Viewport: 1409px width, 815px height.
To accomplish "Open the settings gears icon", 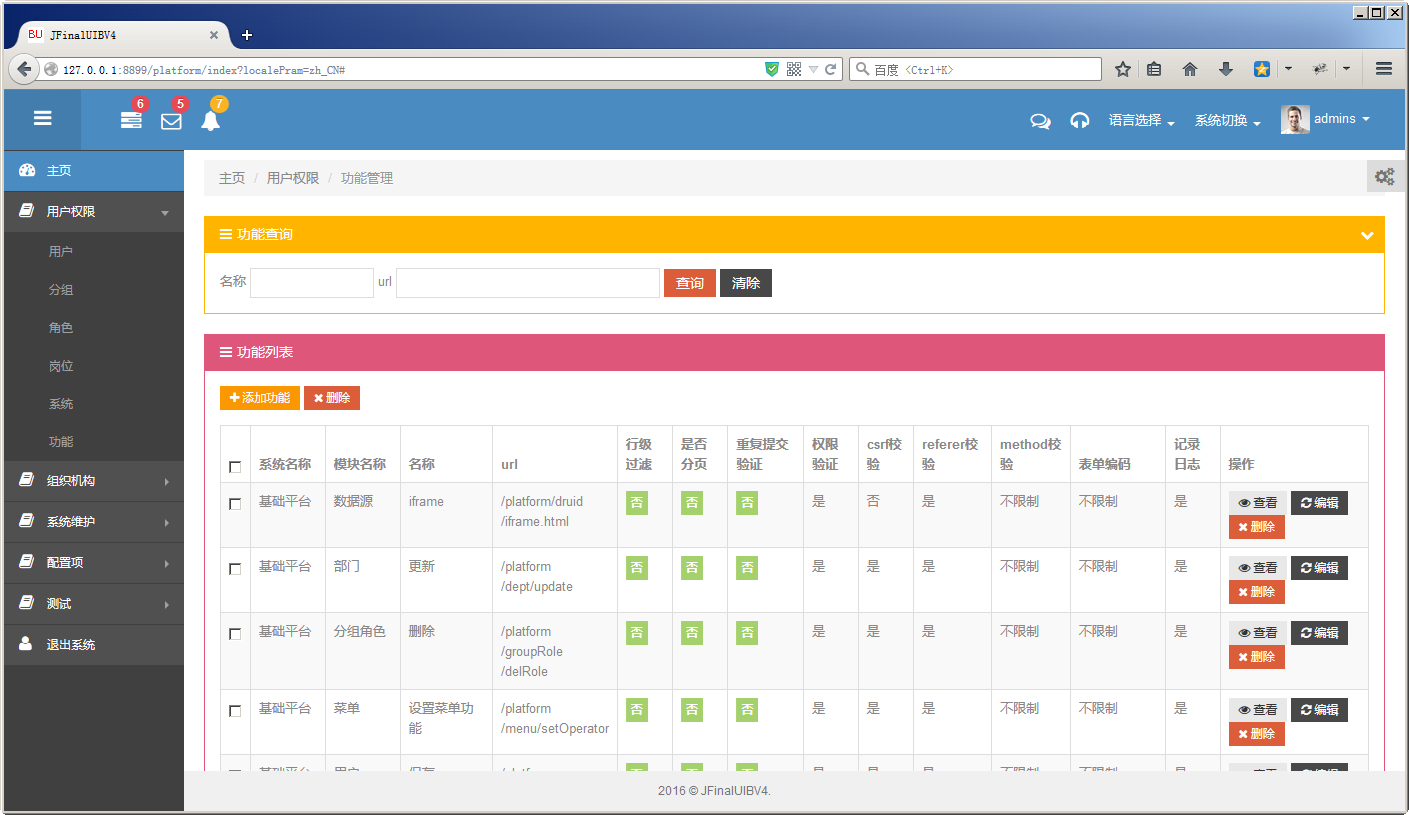I will tap(1385, 176).
